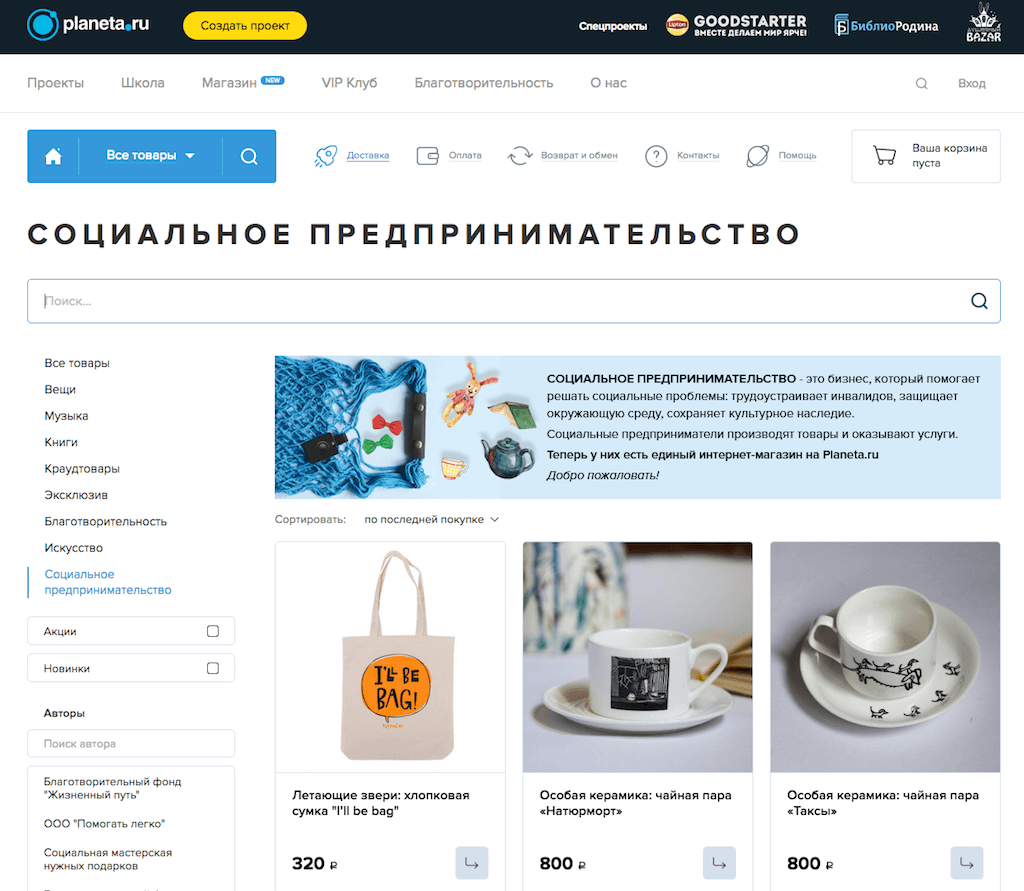
Task: Select the Краудтовары category in sidebar
Action: coord(82,468)
